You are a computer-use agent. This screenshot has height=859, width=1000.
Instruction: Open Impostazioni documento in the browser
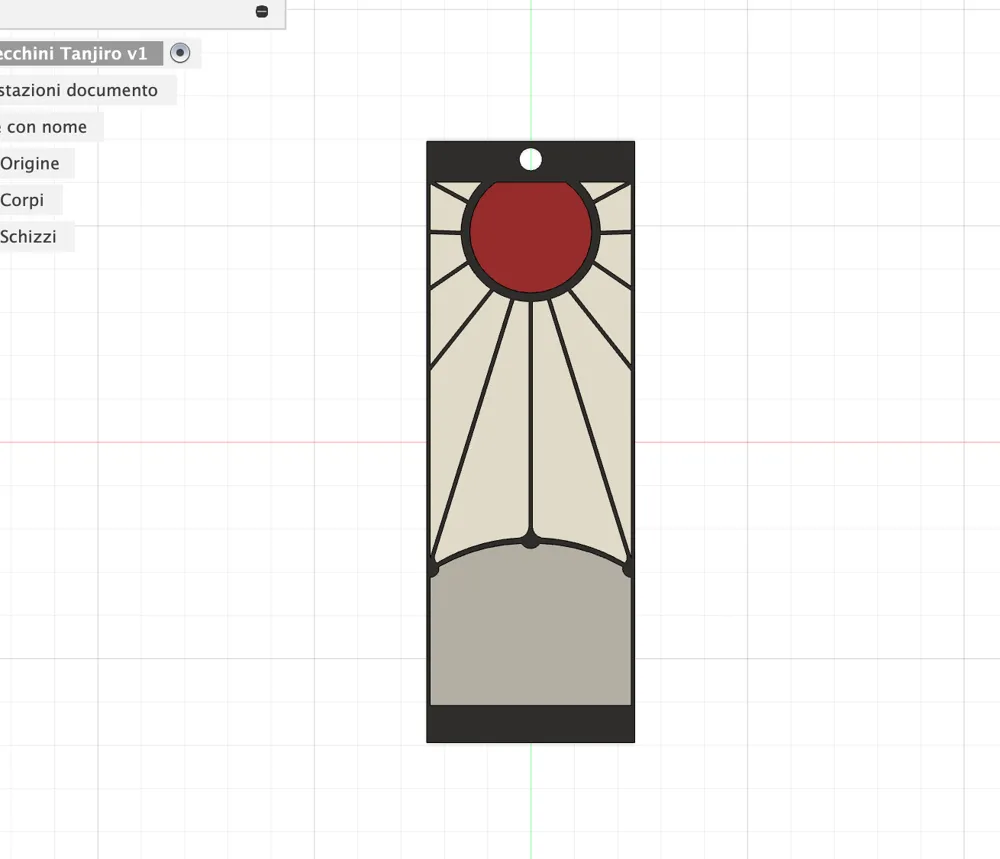tap(80, 90)
